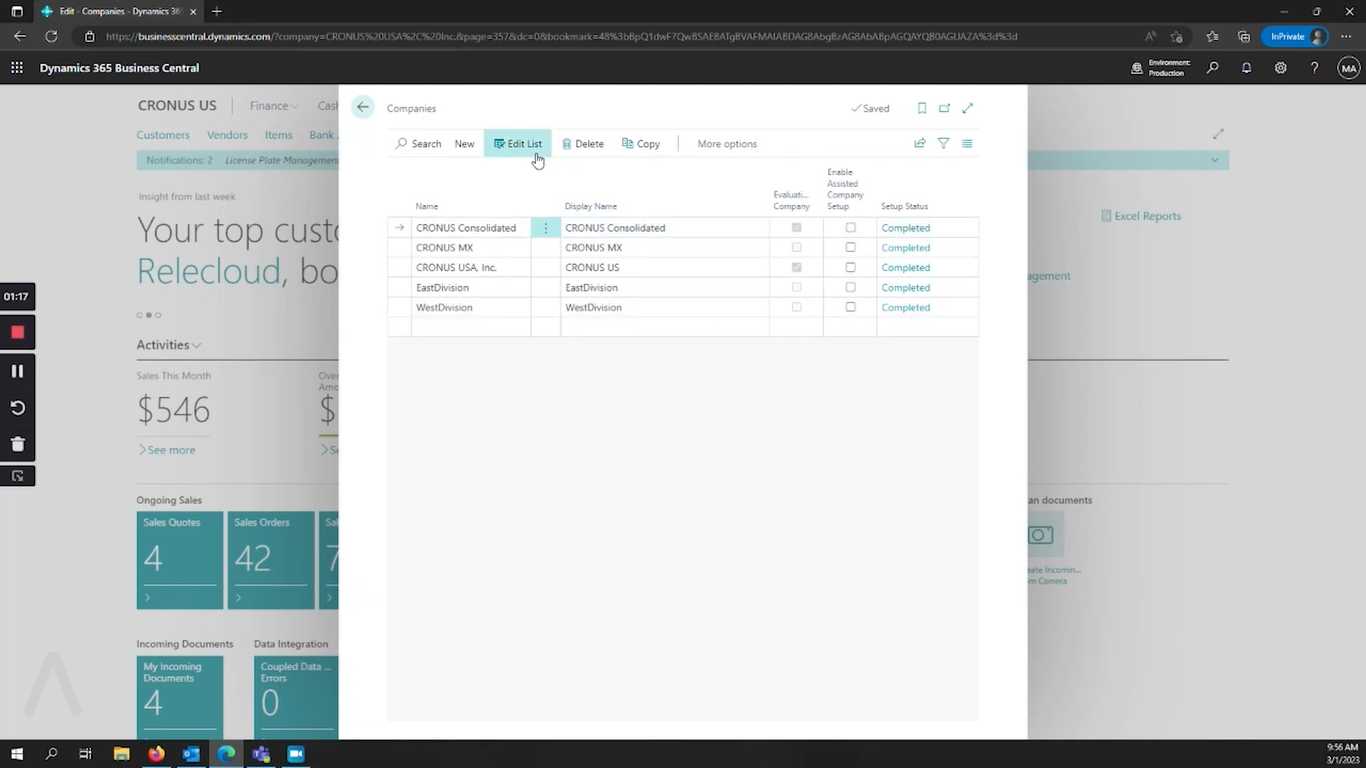Click WestDivision in Display Name column

[x=593, y=308]
